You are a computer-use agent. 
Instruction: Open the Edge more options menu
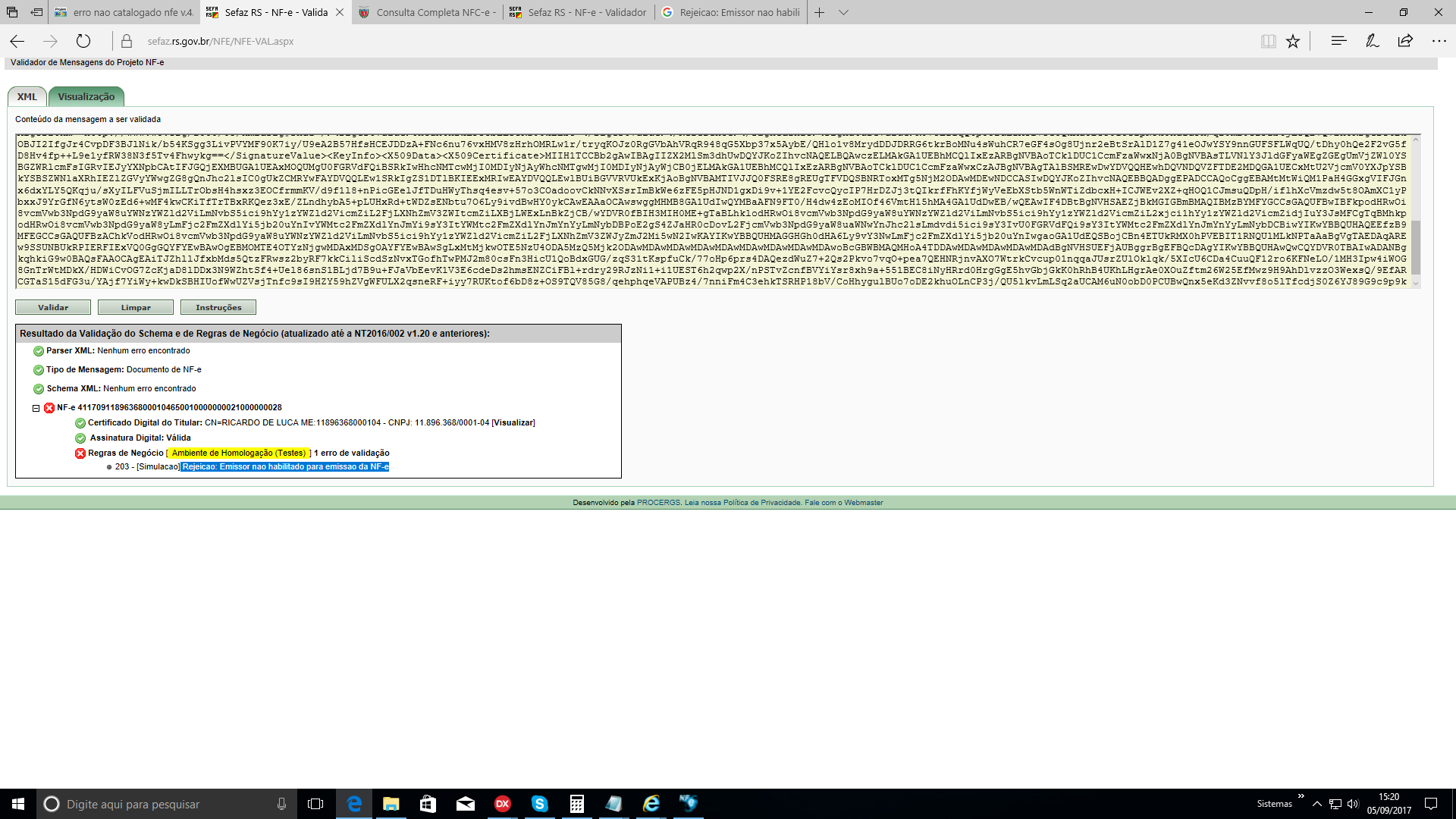point(1439,41)
